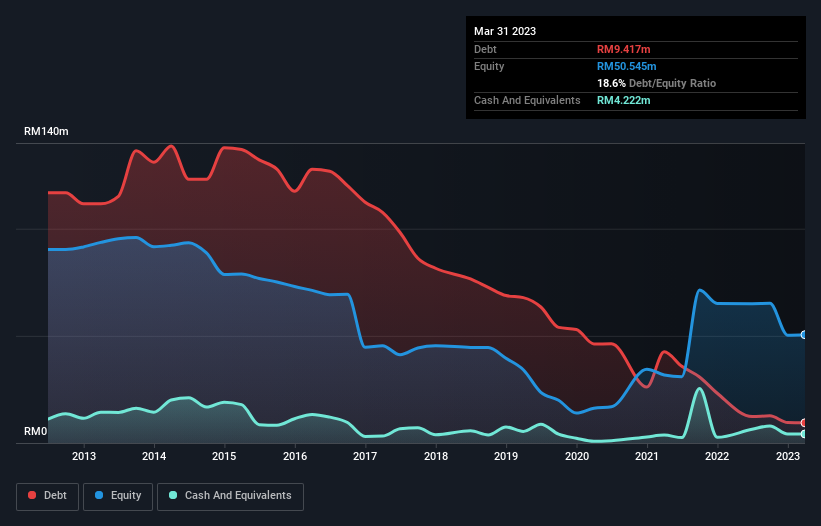
Task: Toggle the Equity series legend button
Action: [118, 496]
